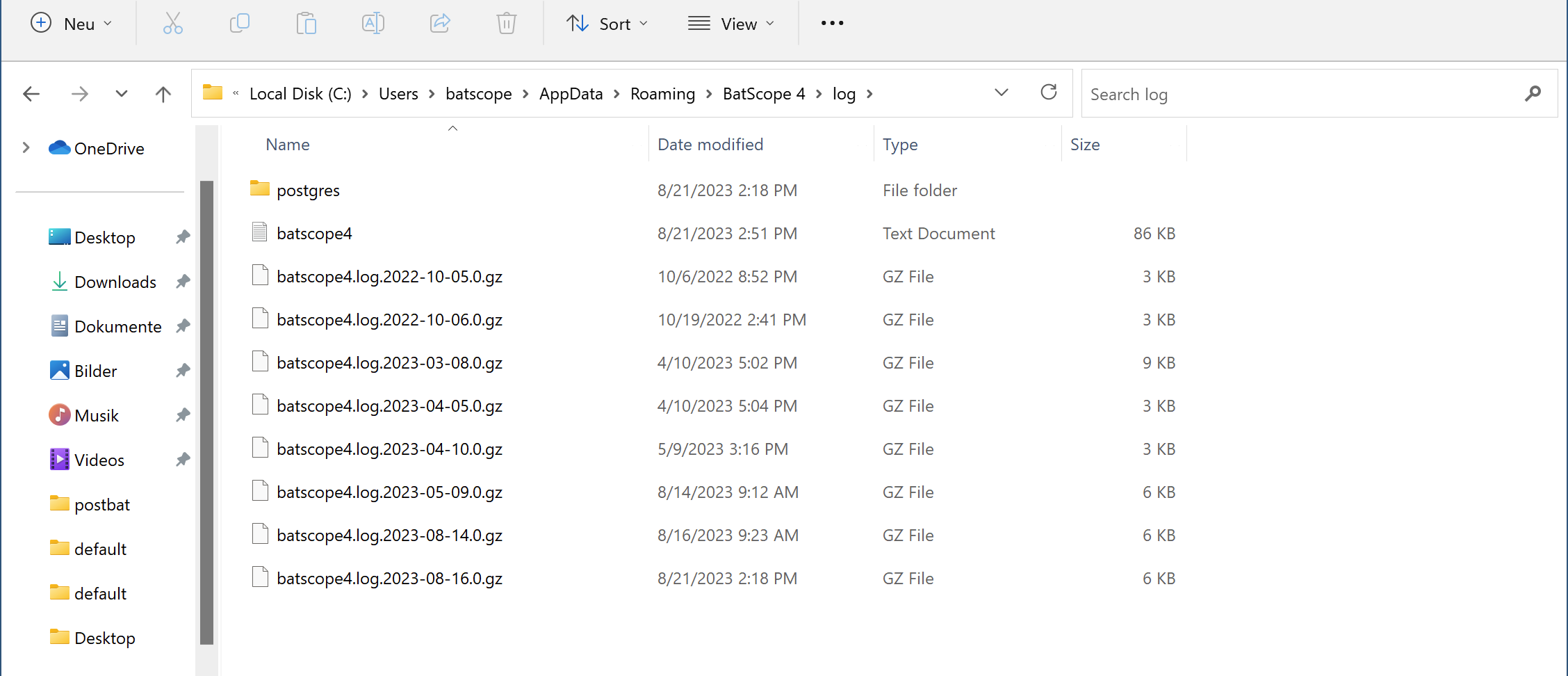Open the postgres folder
1568x676 pixels.
[309, 189]
